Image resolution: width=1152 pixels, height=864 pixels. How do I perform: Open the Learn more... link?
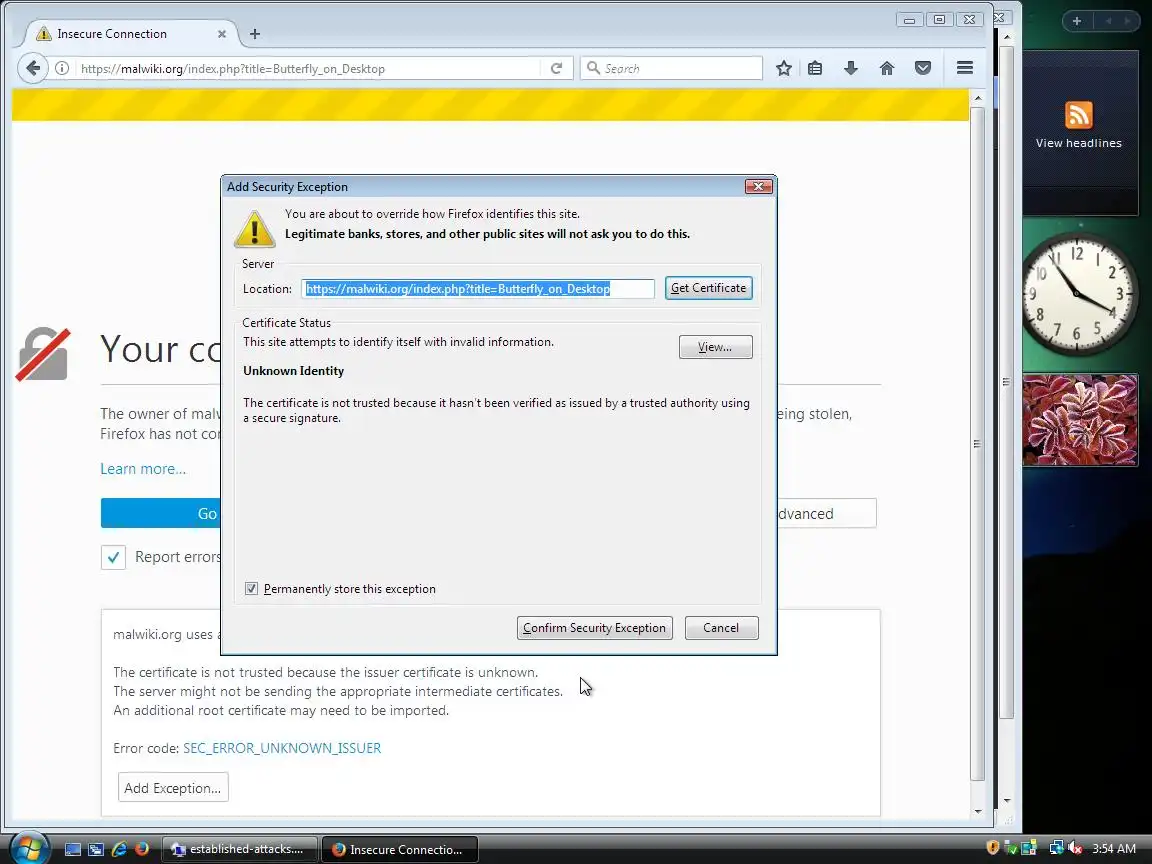coord(143,469)
